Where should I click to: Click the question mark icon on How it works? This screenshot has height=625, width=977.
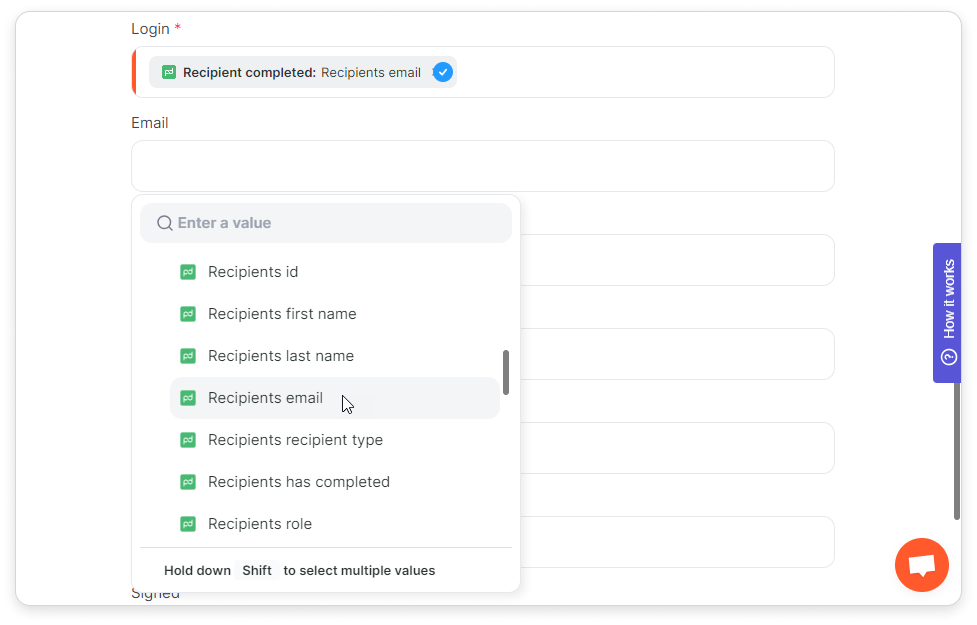(x=948, y=357)
